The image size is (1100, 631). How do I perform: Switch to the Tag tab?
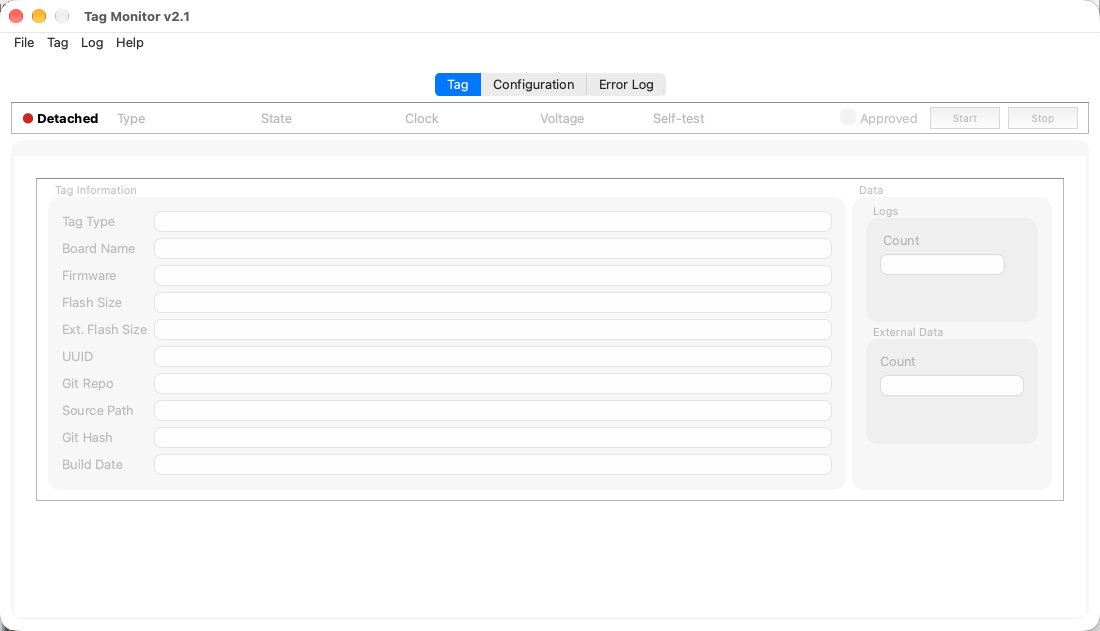(x=458, y=84)
